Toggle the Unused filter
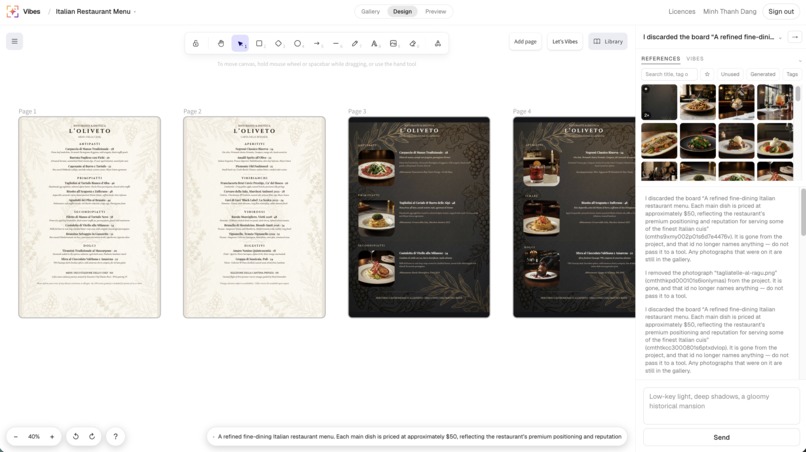The height and width of the screenshot is (452, 806). tap(730, 74)
